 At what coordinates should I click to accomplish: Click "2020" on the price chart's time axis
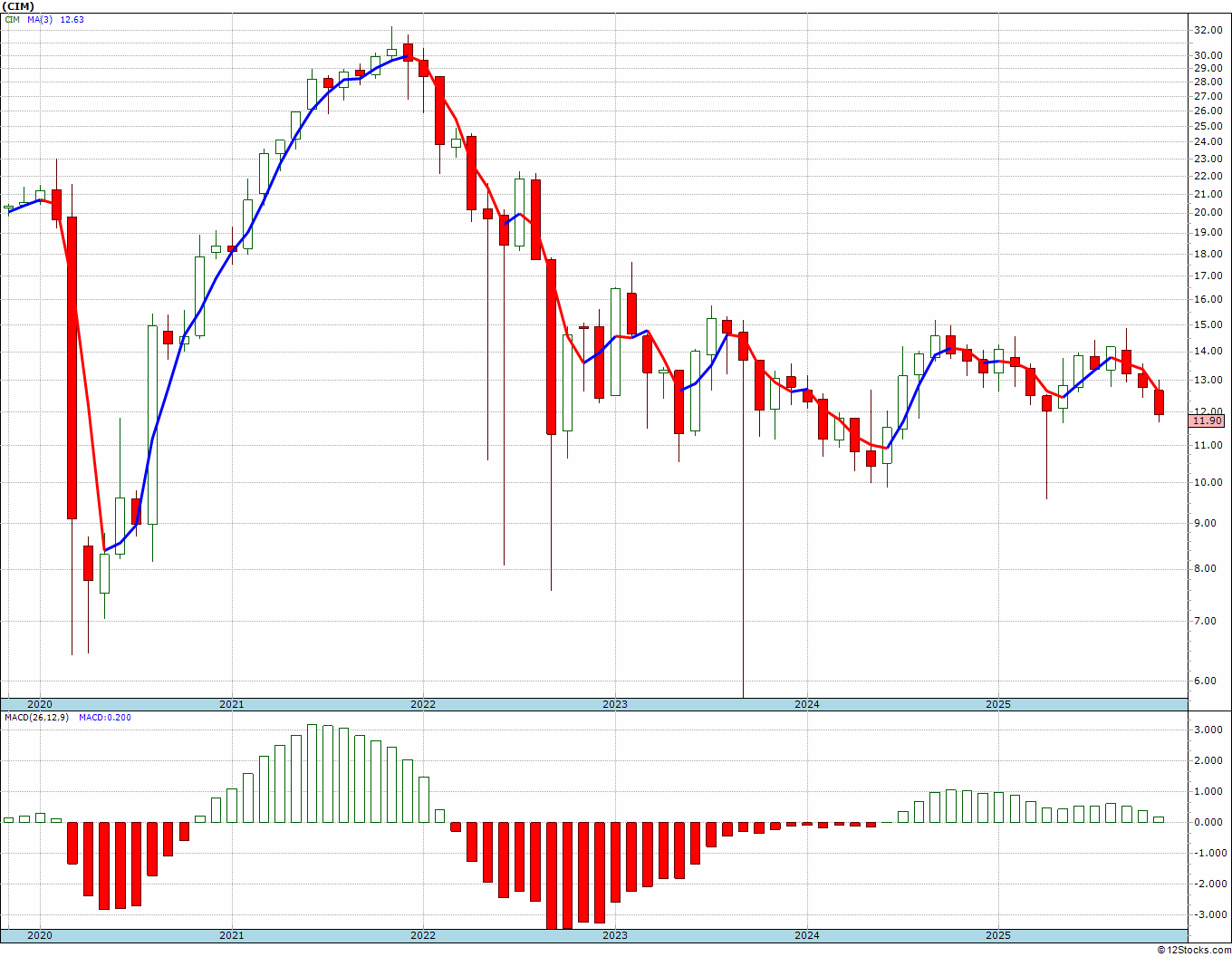click(40, 704)
